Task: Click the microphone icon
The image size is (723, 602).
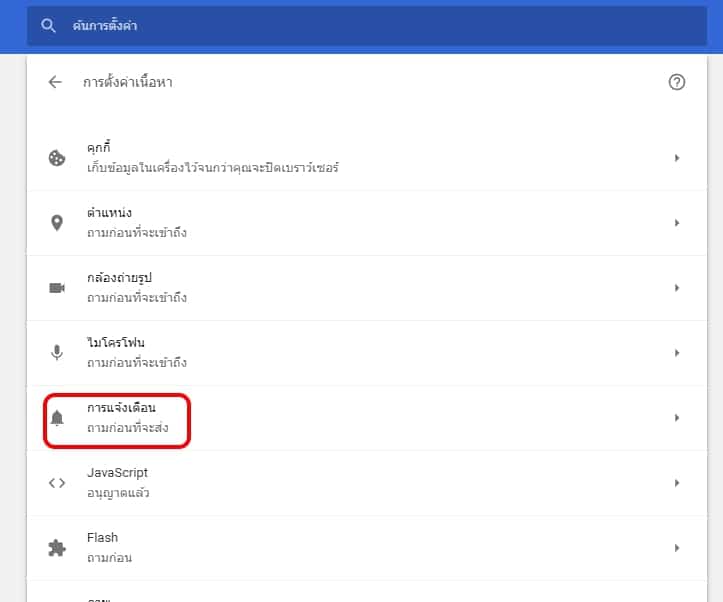Action: pos(57,353)
